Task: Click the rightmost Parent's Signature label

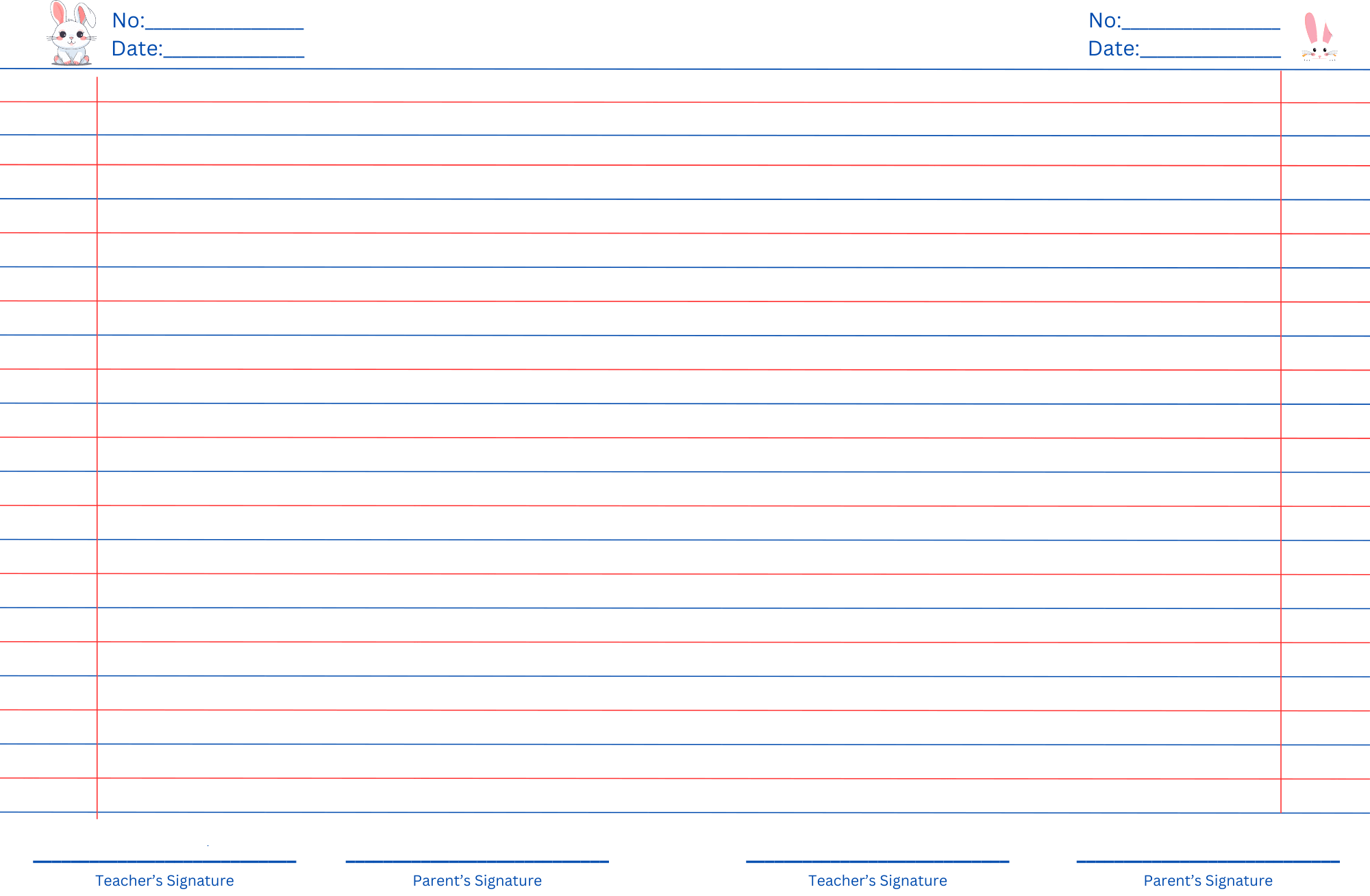Action: point(1208,881)
